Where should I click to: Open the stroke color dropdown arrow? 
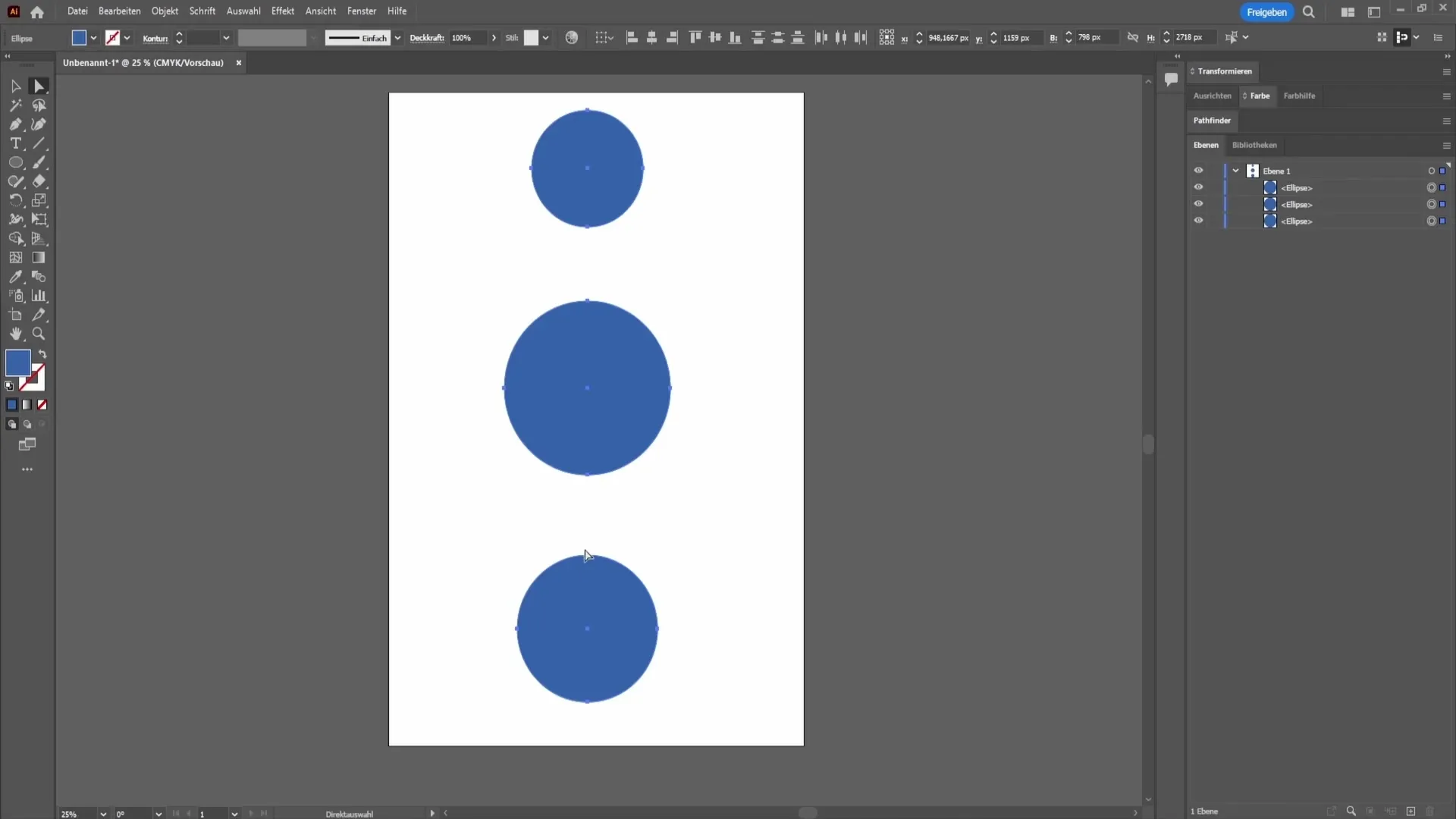point(127,38)
